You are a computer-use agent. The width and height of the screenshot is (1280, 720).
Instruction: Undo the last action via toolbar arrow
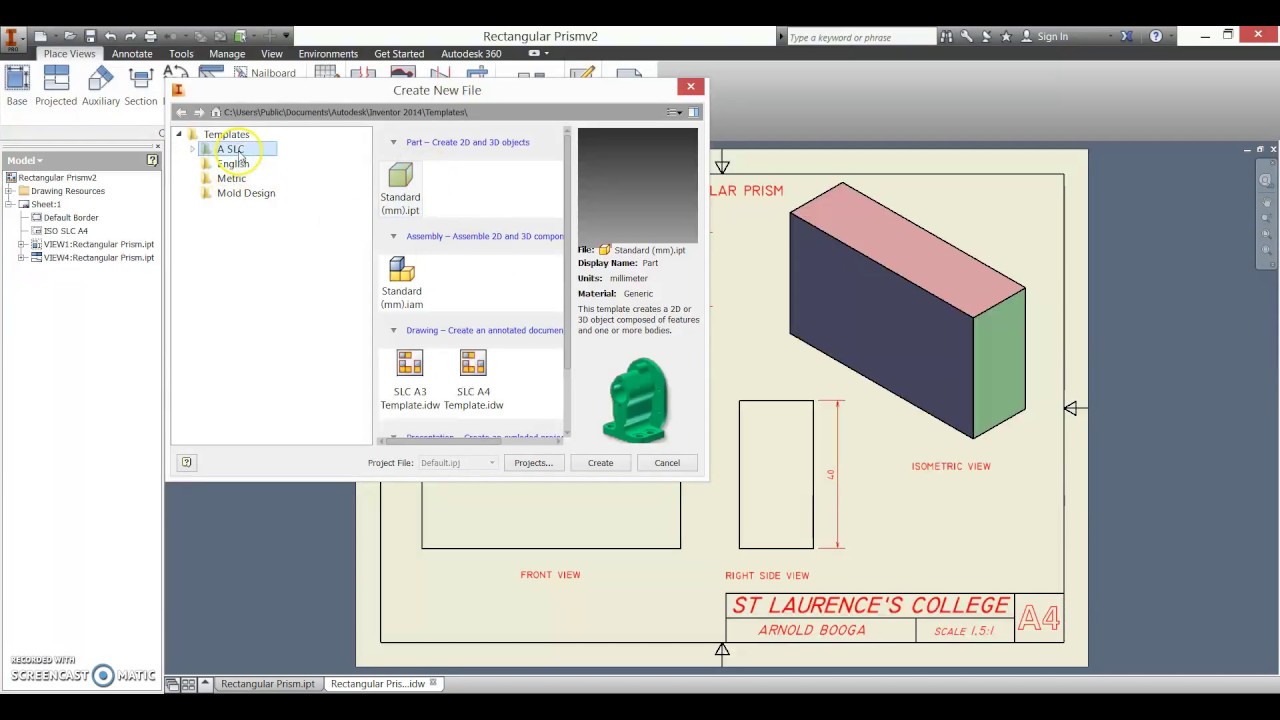click(x=110, y=36)
